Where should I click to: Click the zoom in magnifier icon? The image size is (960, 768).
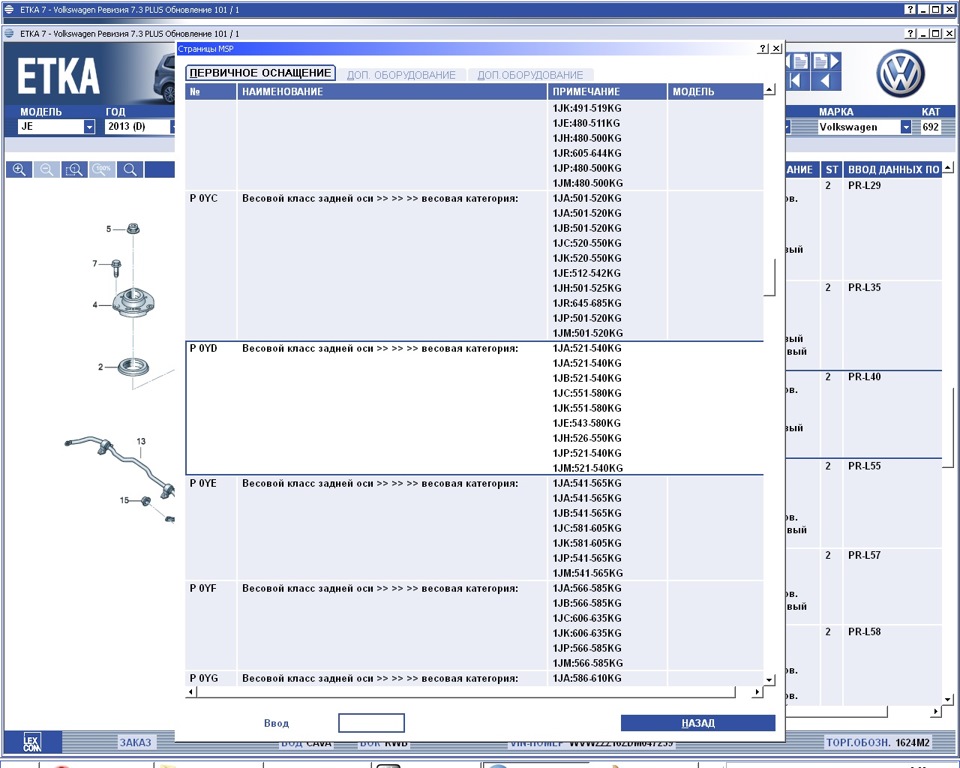tap(19, 170)
